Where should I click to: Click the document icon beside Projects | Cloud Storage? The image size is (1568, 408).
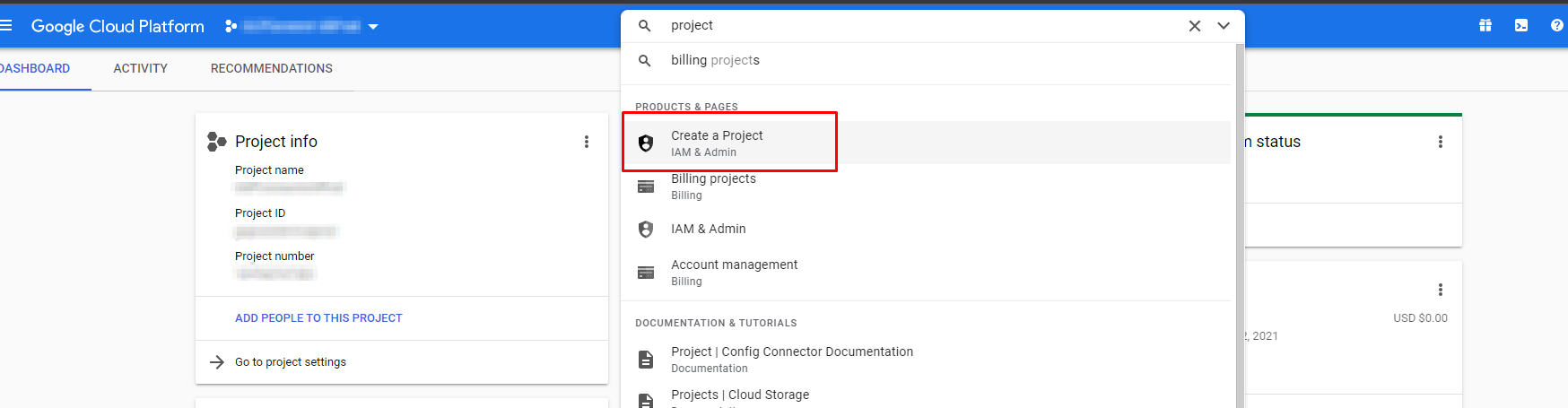pos(646,401)
